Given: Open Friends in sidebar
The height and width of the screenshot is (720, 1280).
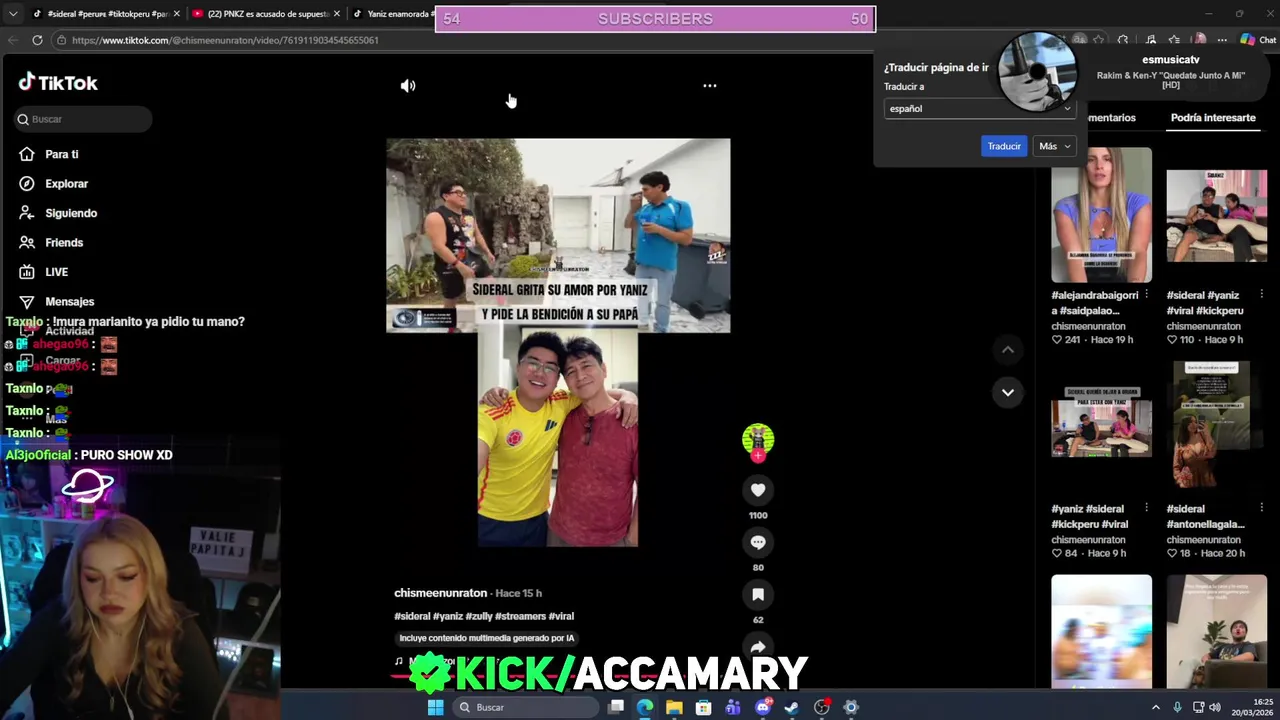Looking at the screenshot, I should (64, 243).
